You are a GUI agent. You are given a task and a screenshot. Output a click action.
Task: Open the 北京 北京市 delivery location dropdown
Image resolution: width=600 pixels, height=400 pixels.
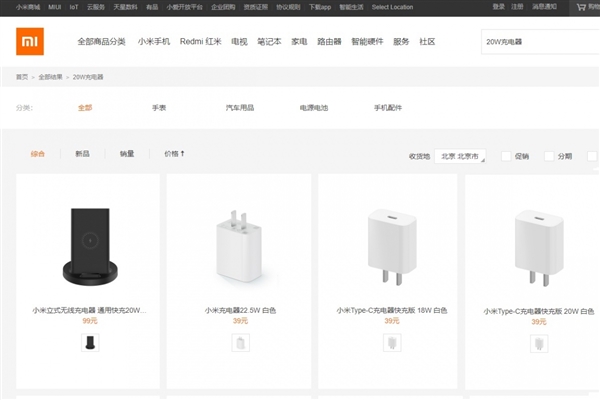point(460,156)
